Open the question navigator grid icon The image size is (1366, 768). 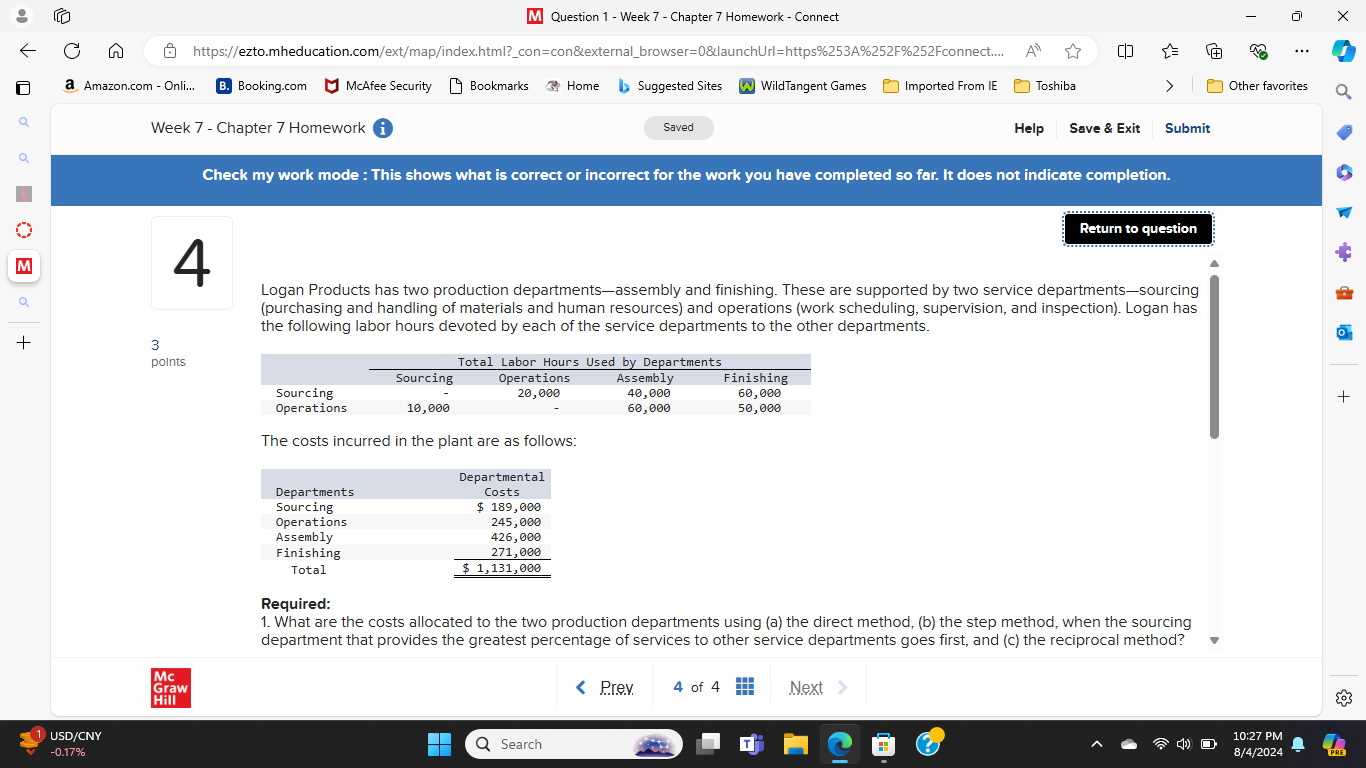[745, 687]
